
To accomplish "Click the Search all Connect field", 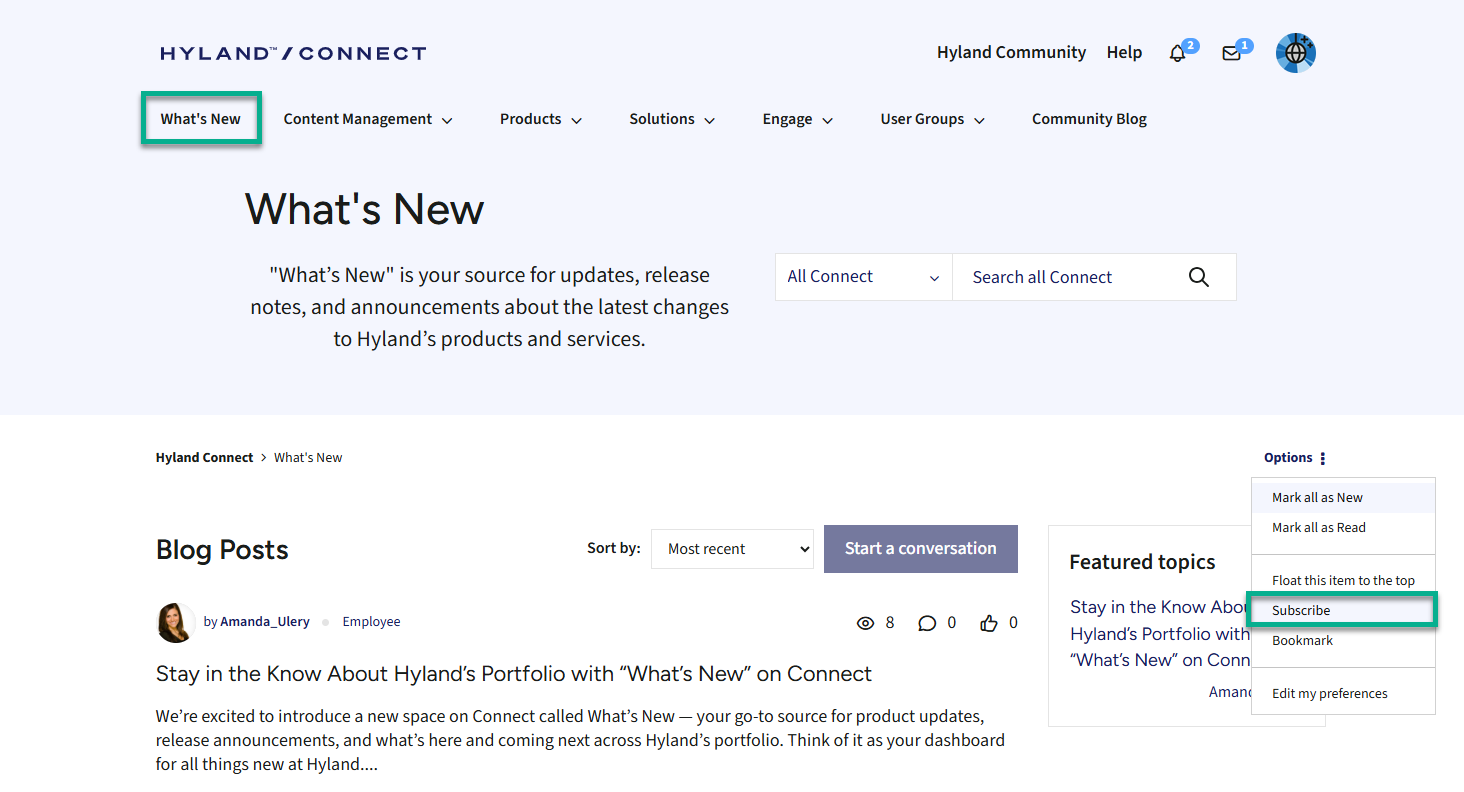I will tap(1070, 277).
